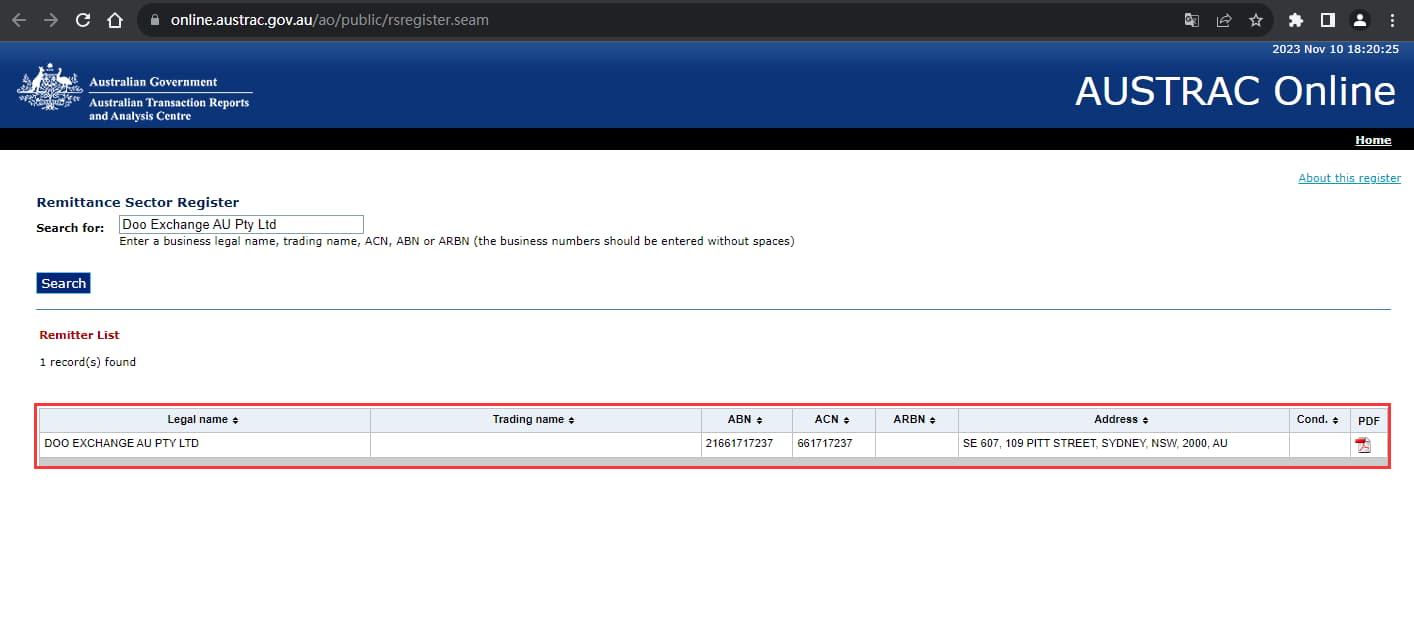The width and height of the screenshot is (1414, 618).
Task: Go back with the browser back arrow
Action: click(19, 20)
